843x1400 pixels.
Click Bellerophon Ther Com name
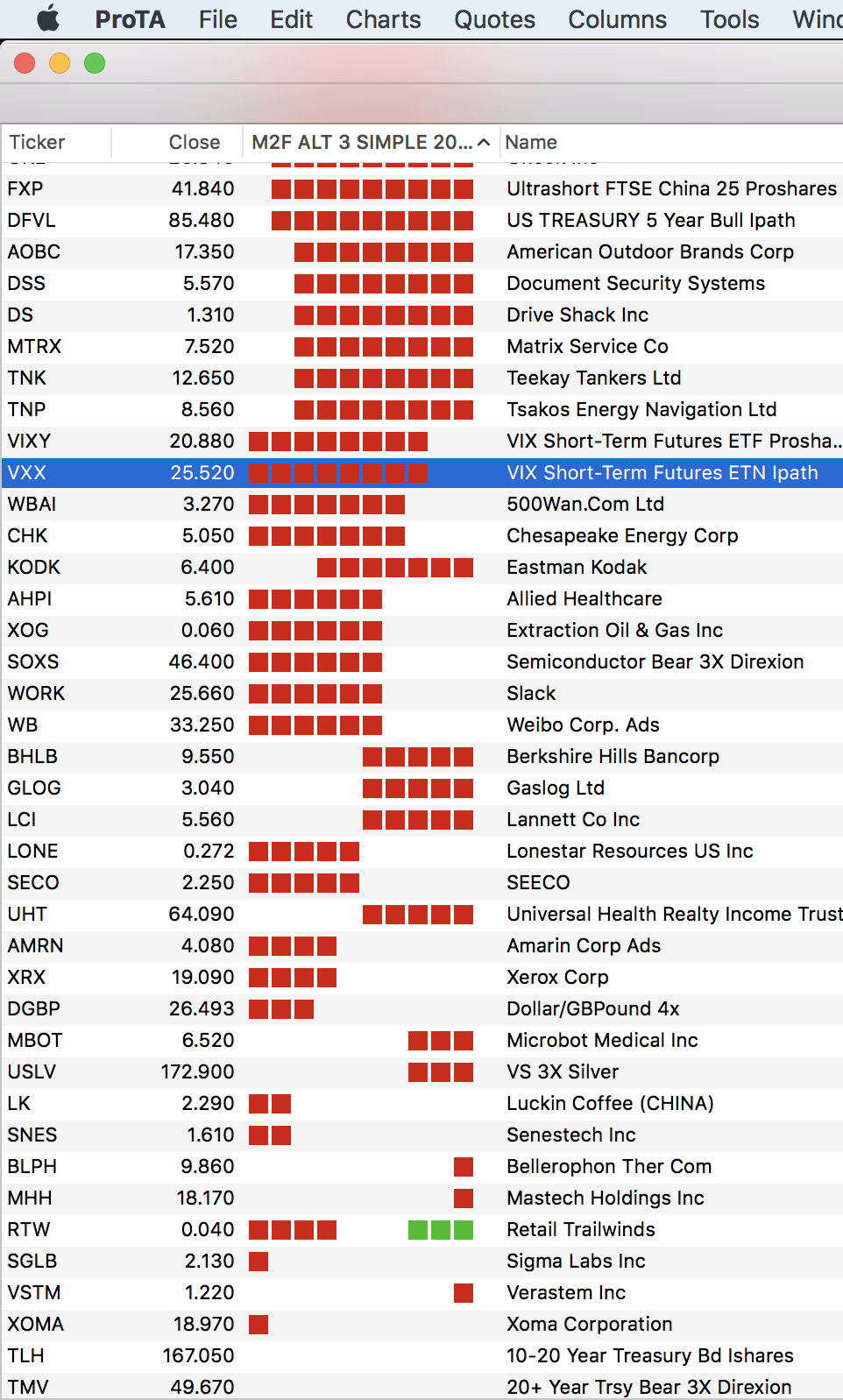609,1166
